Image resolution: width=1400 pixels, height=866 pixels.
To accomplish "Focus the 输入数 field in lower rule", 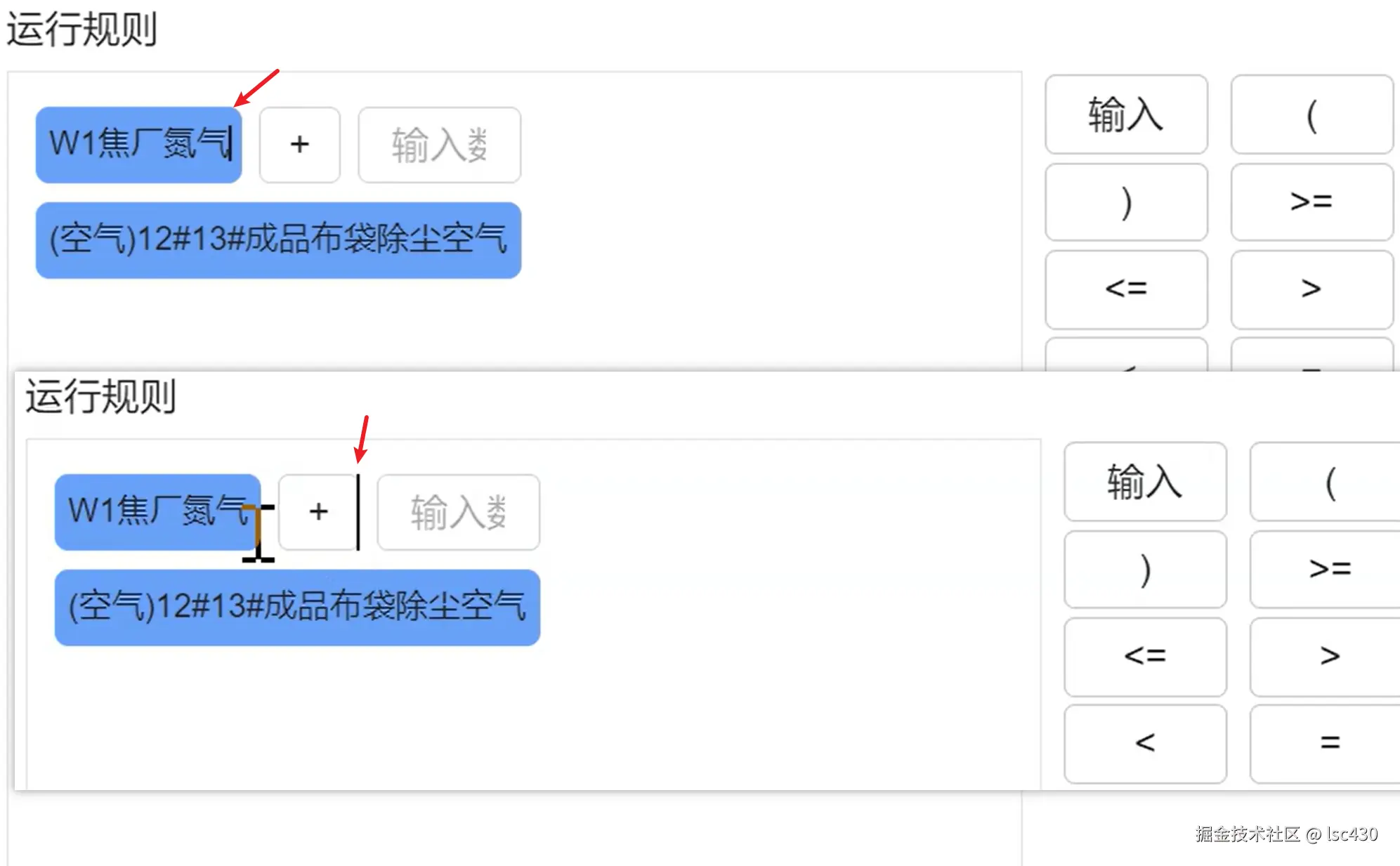I will pos(458,512).
